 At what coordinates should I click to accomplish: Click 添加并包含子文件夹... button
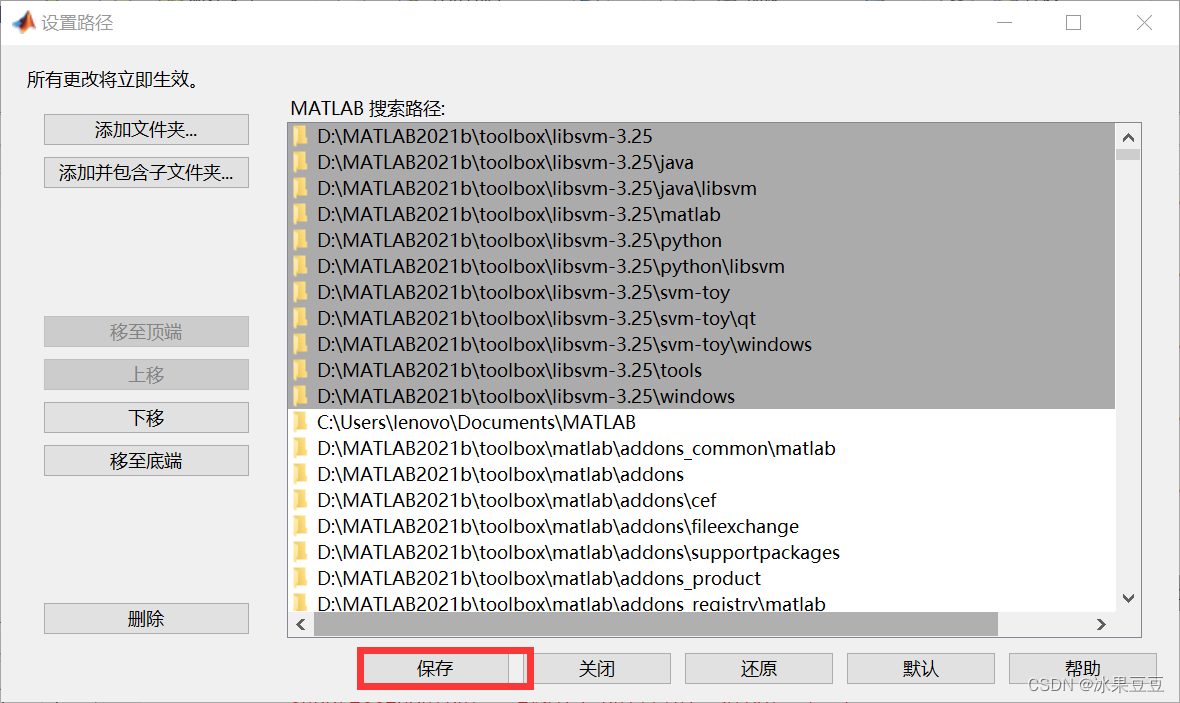146,172
